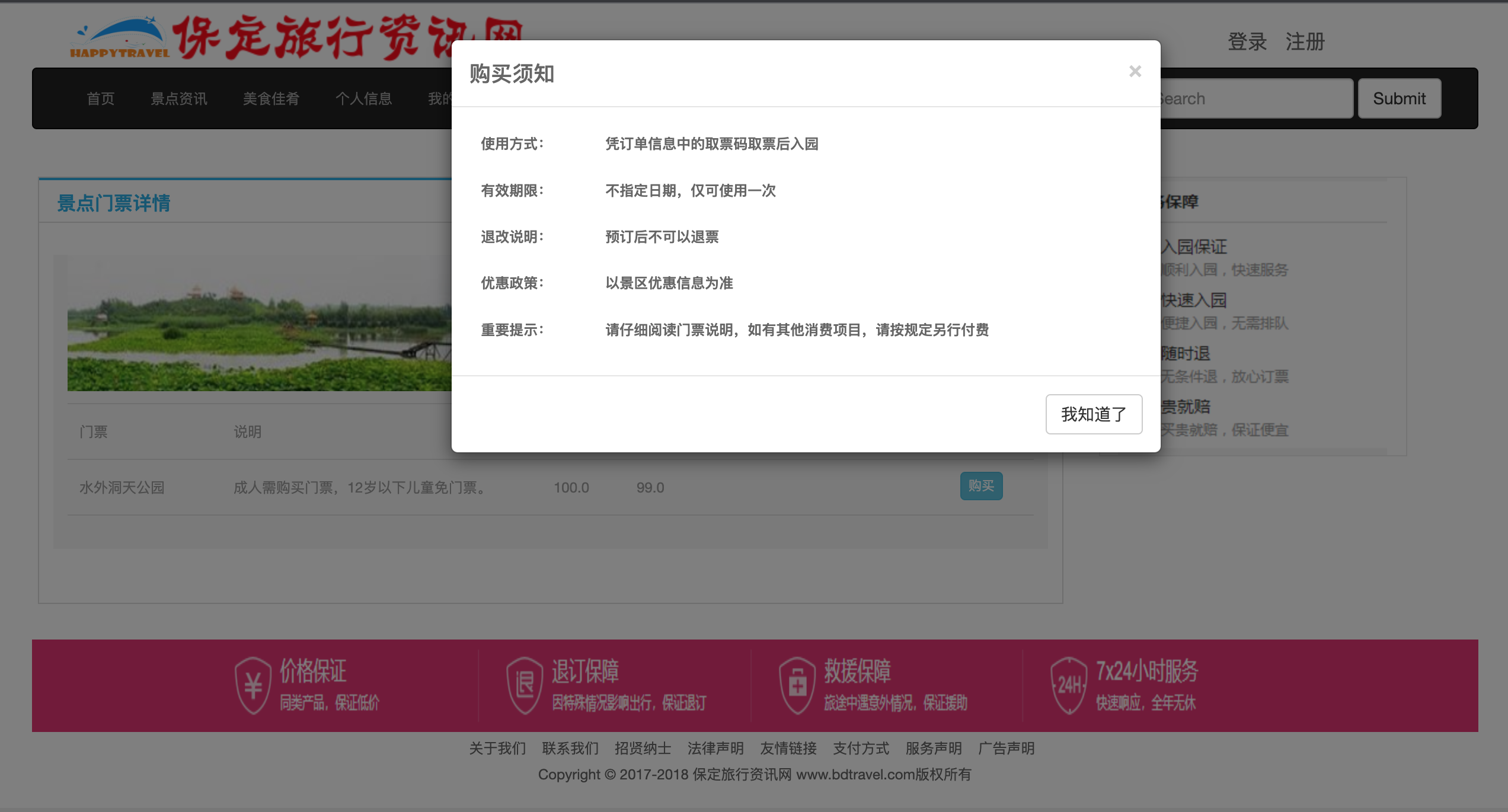
Task: Click the scenic park lake photo
Action: tap(259, 323)
